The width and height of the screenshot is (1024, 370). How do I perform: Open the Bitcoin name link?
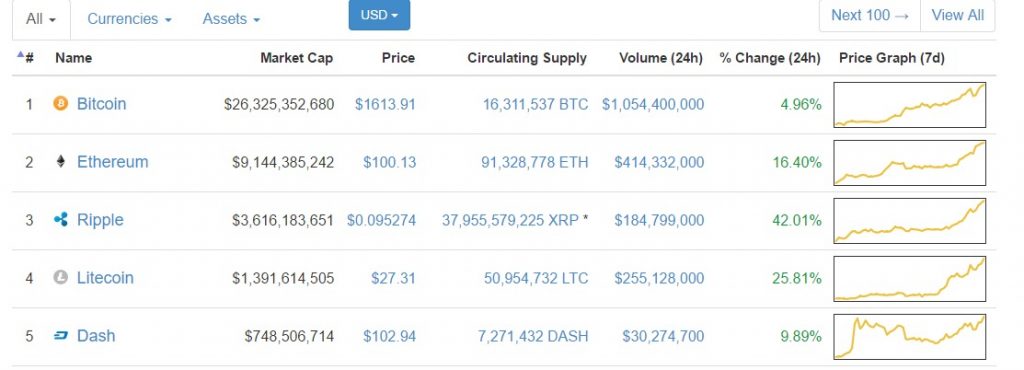(101, 104)
